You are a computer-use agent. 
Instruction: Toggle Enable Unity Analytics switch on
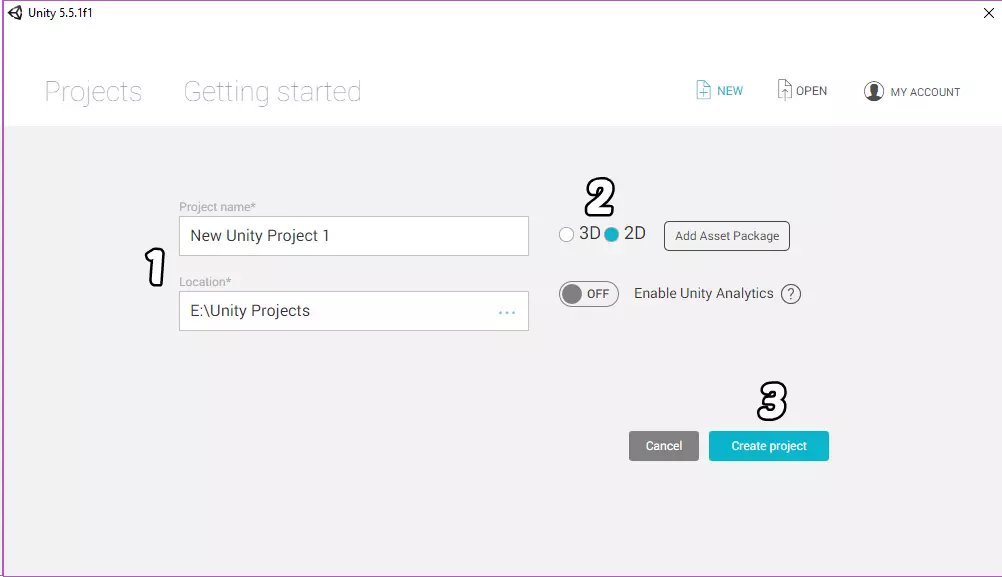pos(589,294)
